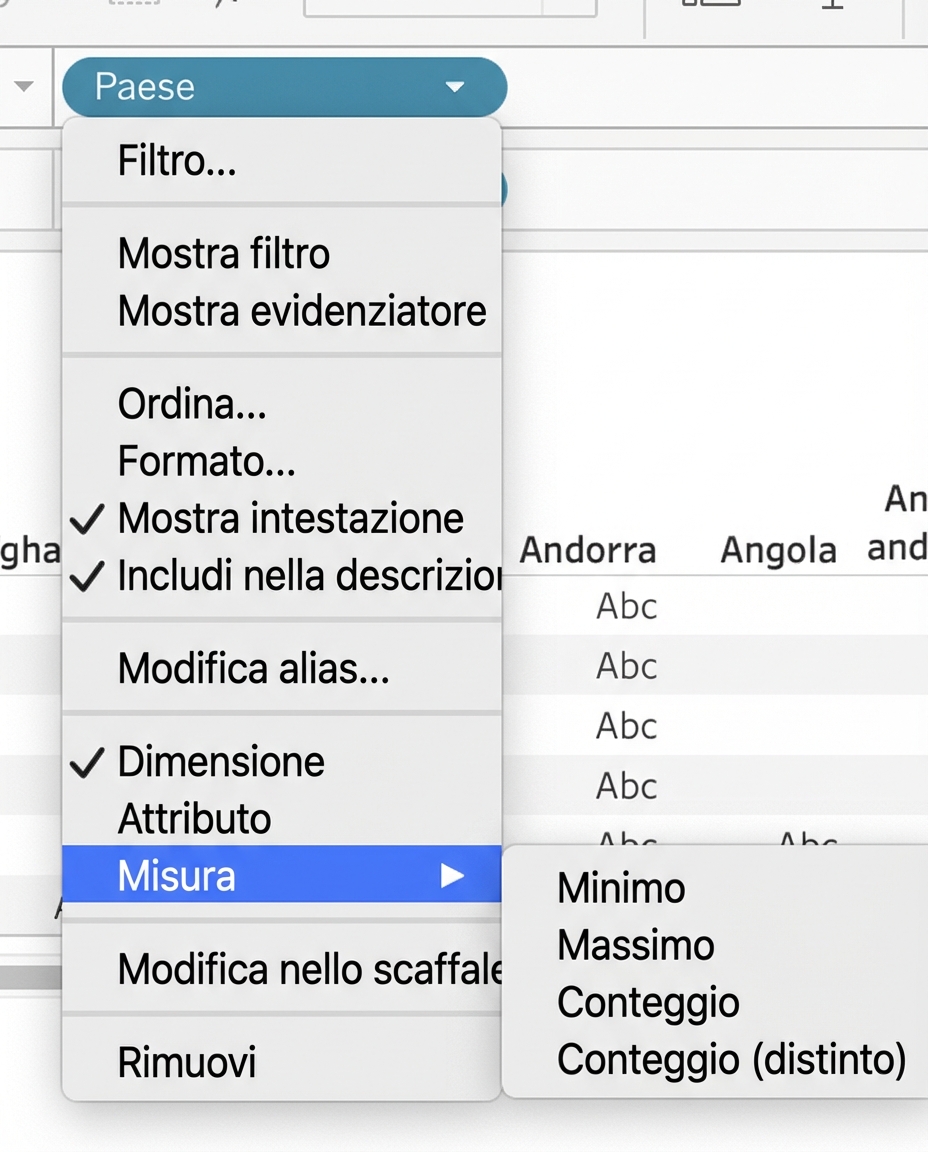Open the Ordina... sorting dialog
The width and height of the screenshot is (928, 1152).
tap(192, 404)
